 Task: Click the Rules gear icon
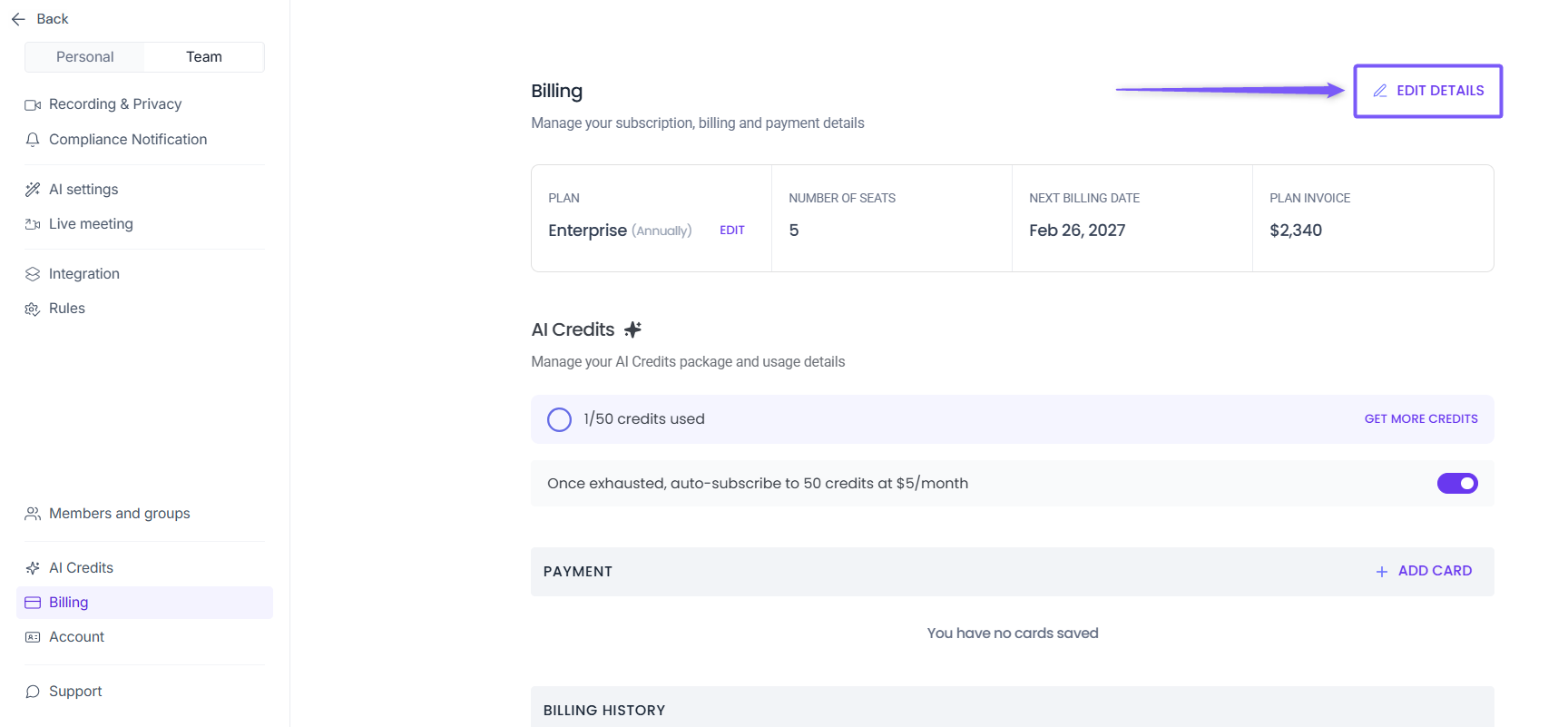click(33, 309)
